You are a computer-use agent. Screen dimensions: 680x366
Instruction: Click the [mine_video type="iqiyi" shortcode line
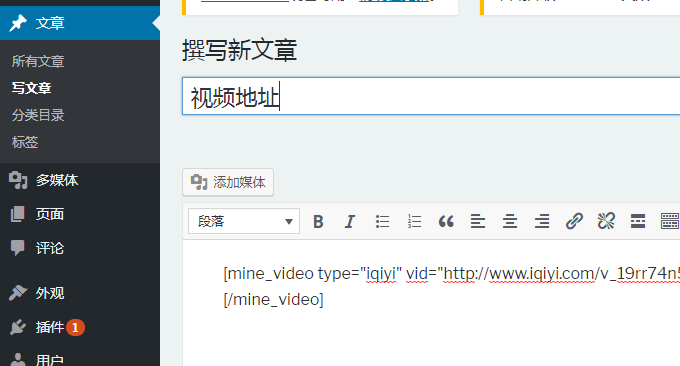[x=451, y=274]
